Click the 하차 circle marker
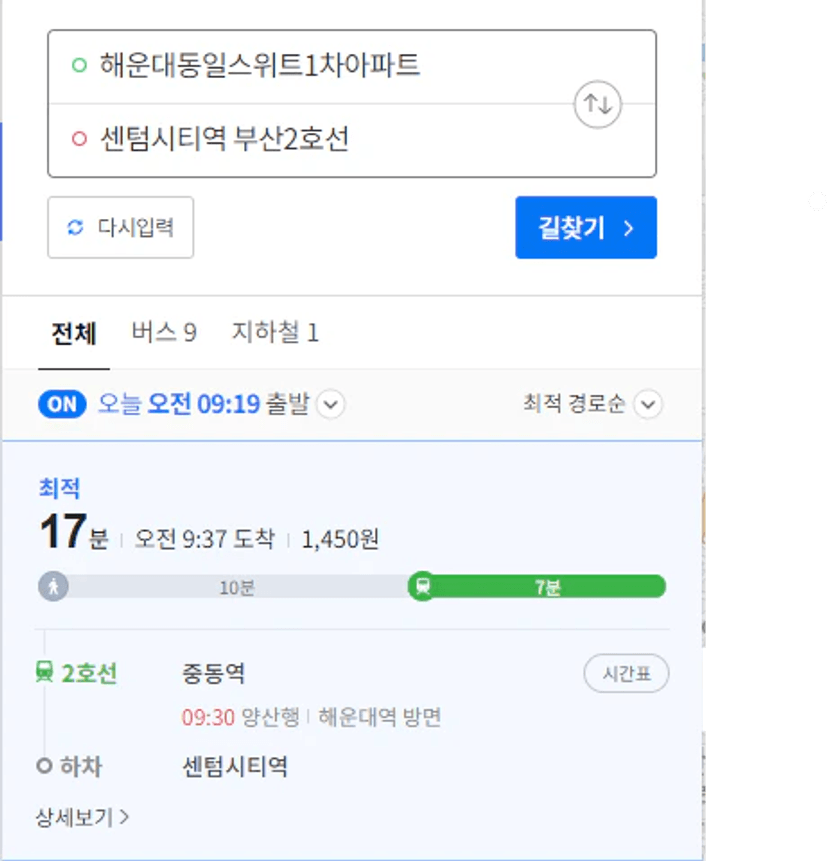 pyautogui.click(x=44, y=765)
